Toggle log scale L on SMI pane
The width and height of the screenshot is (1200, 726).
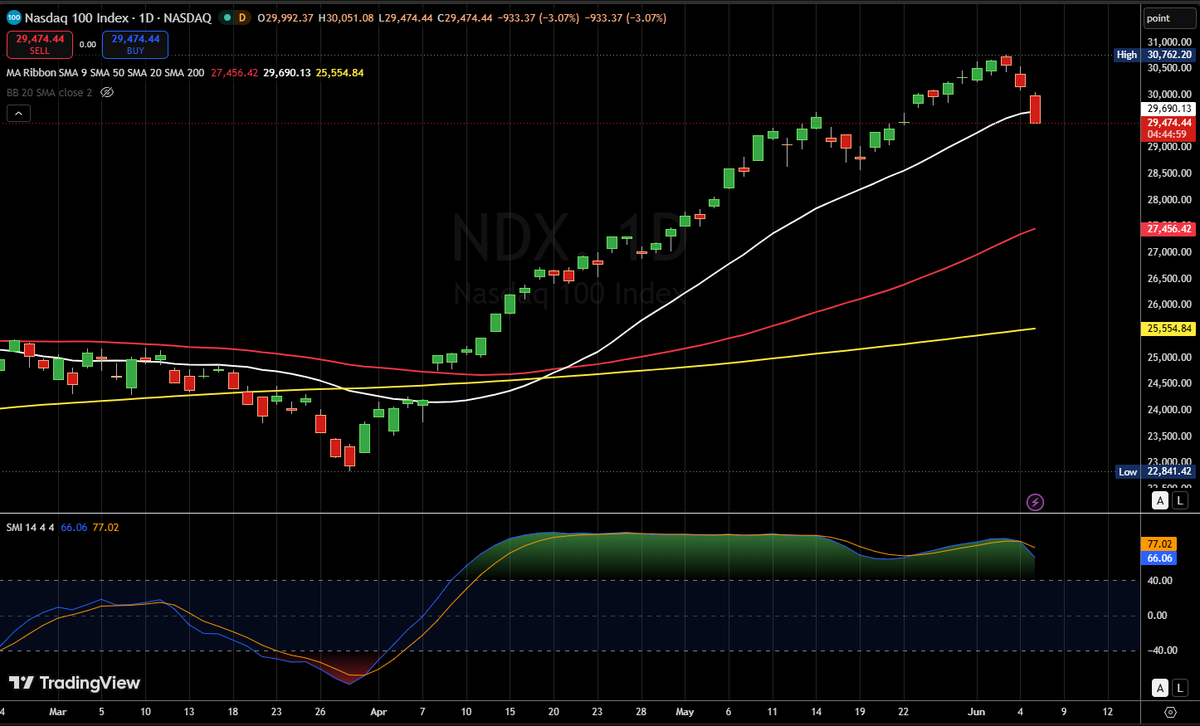click(1181, 686)
